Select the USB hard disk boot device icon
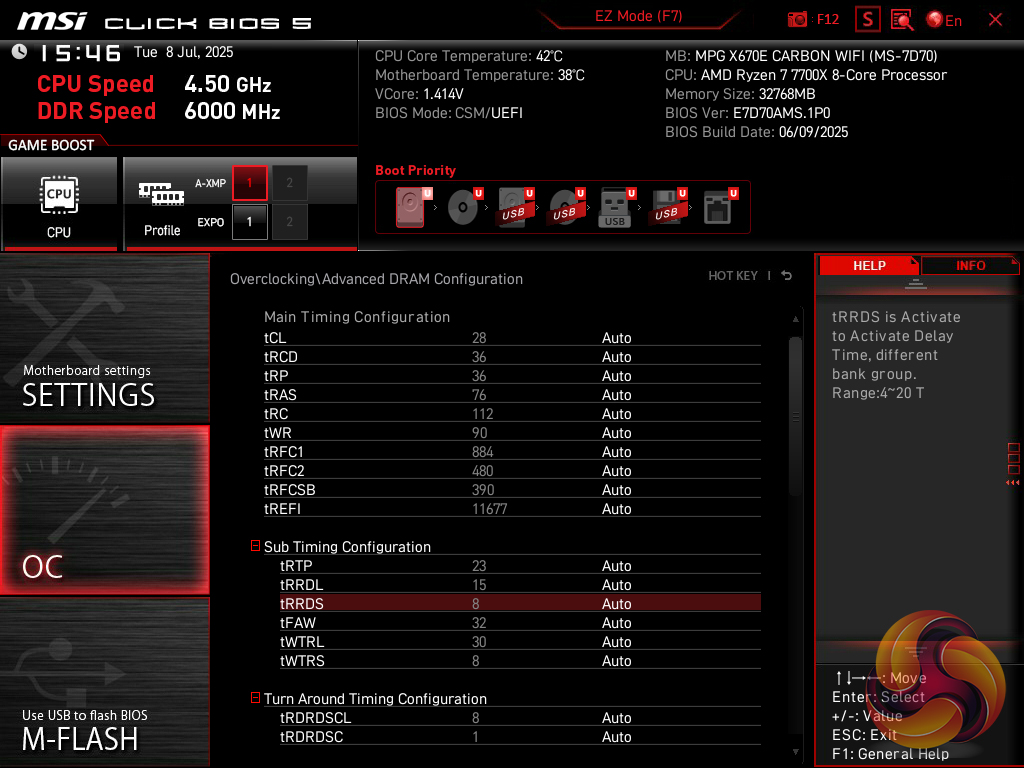 click(515, 207)
